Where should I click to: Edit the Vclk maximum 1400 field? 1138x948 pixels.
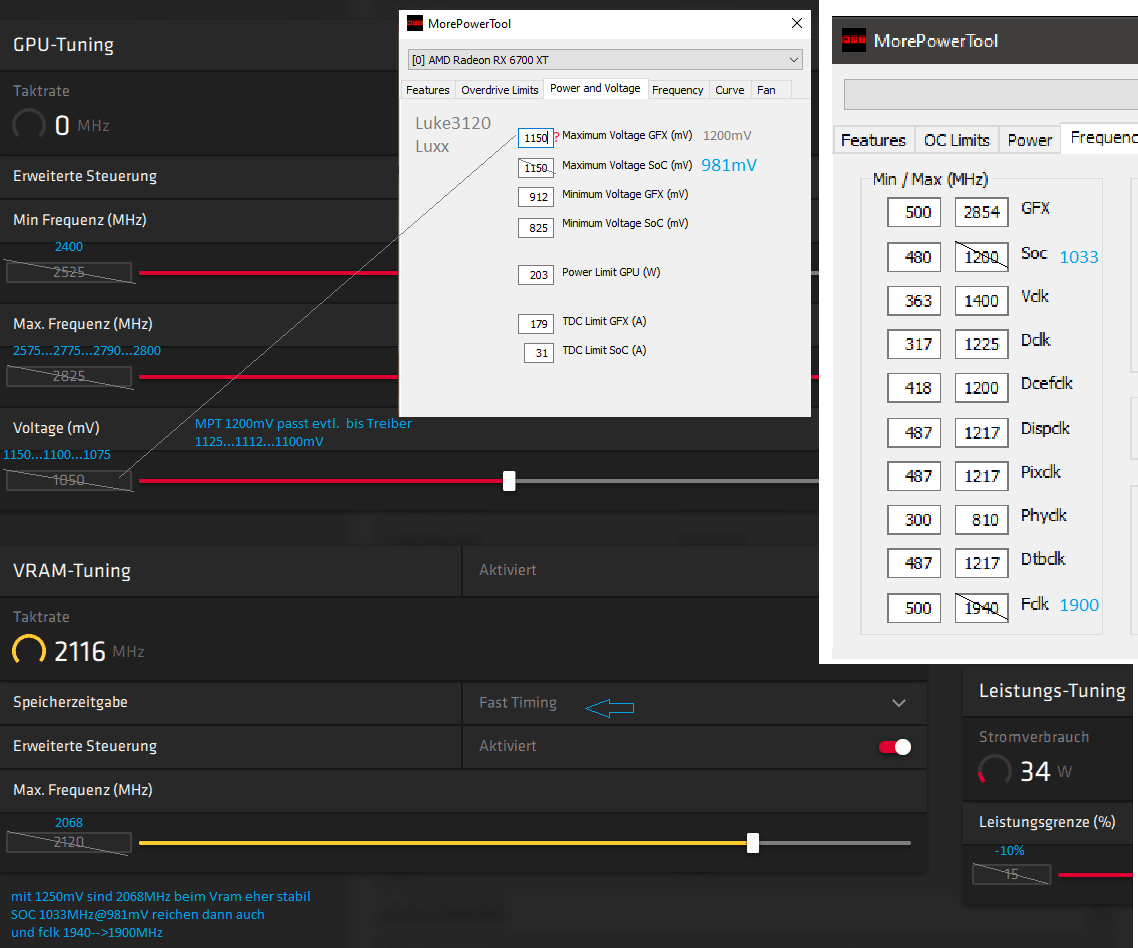pyautogui.click(x=981, y=301)
